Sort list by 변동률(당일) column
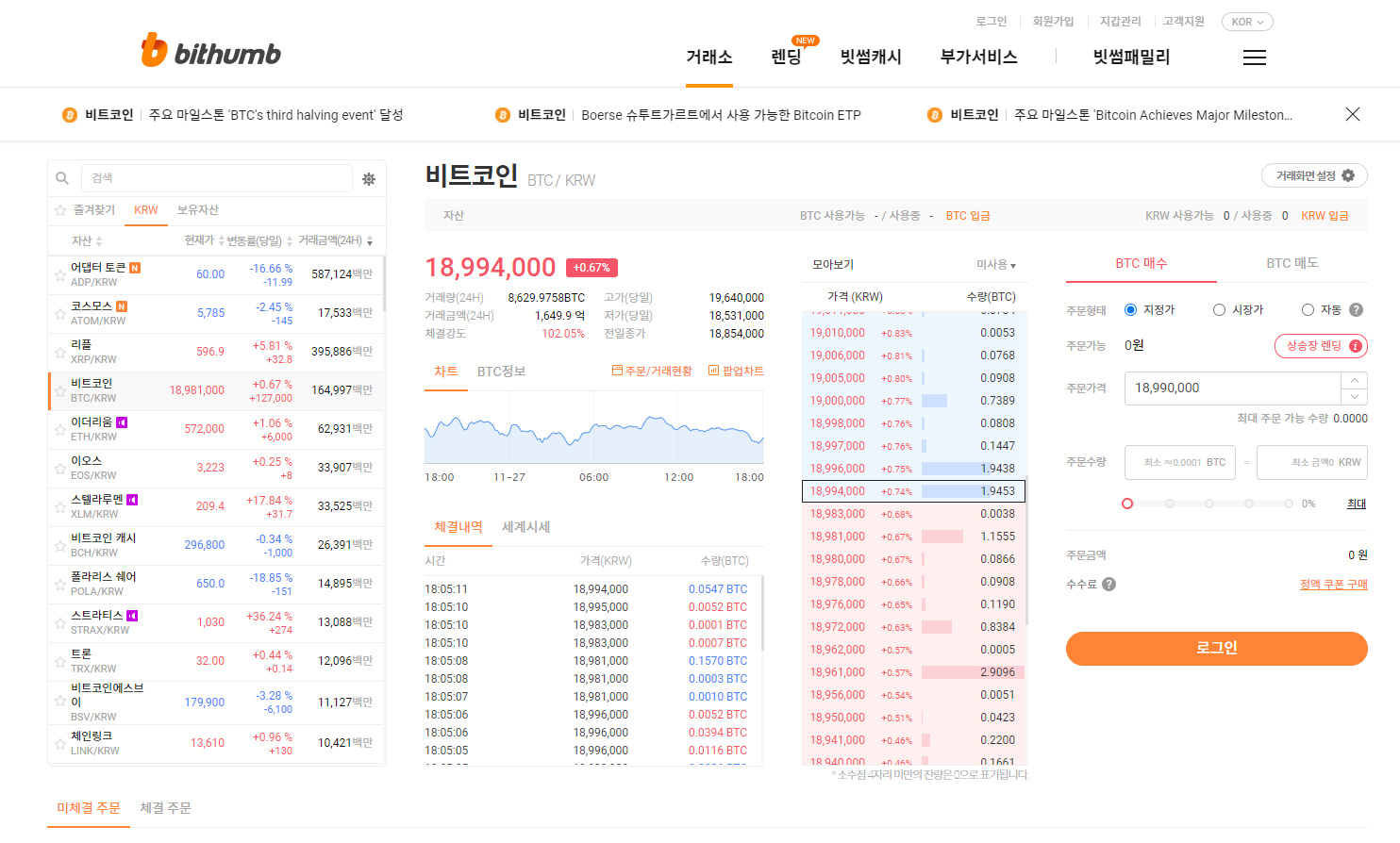 coord(259,240)
